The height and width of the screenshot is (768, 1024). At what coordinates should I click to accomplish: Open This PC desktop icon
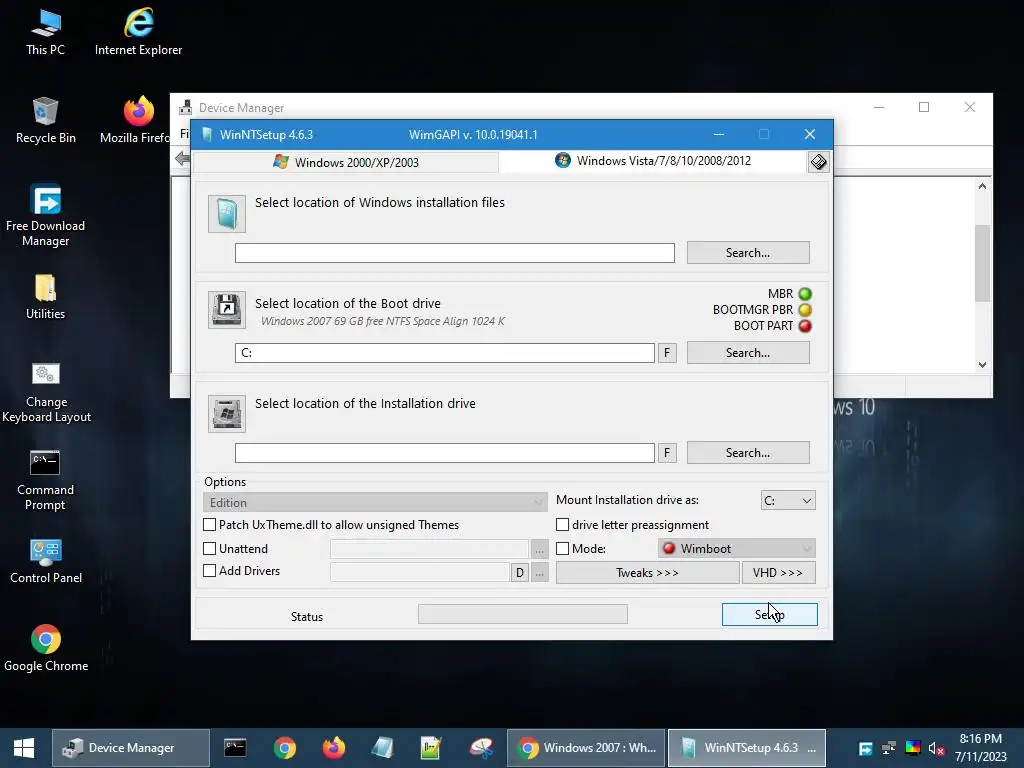pyautogui.click(x=45, y=31)
